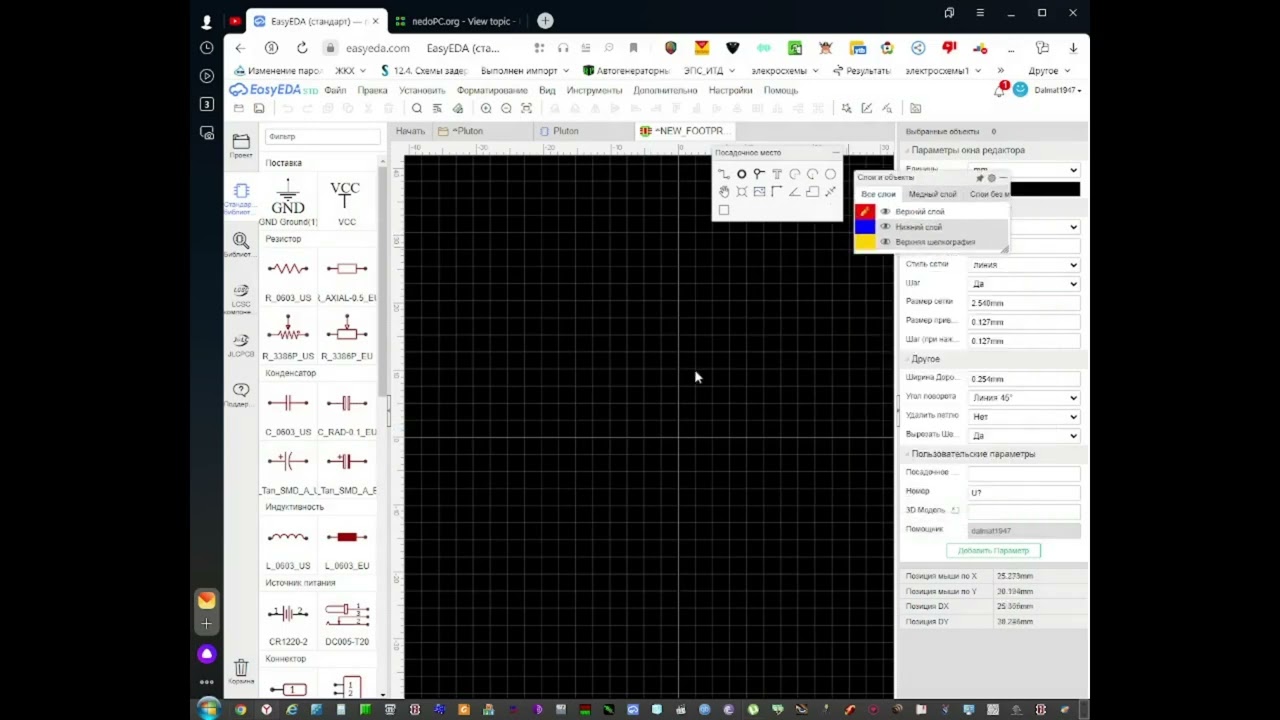The width and height of the screenshot is (1280, 720).
Task: Open the JLCPCB sidebar icon
Action: pyautogui.click(x=241, y=345)
